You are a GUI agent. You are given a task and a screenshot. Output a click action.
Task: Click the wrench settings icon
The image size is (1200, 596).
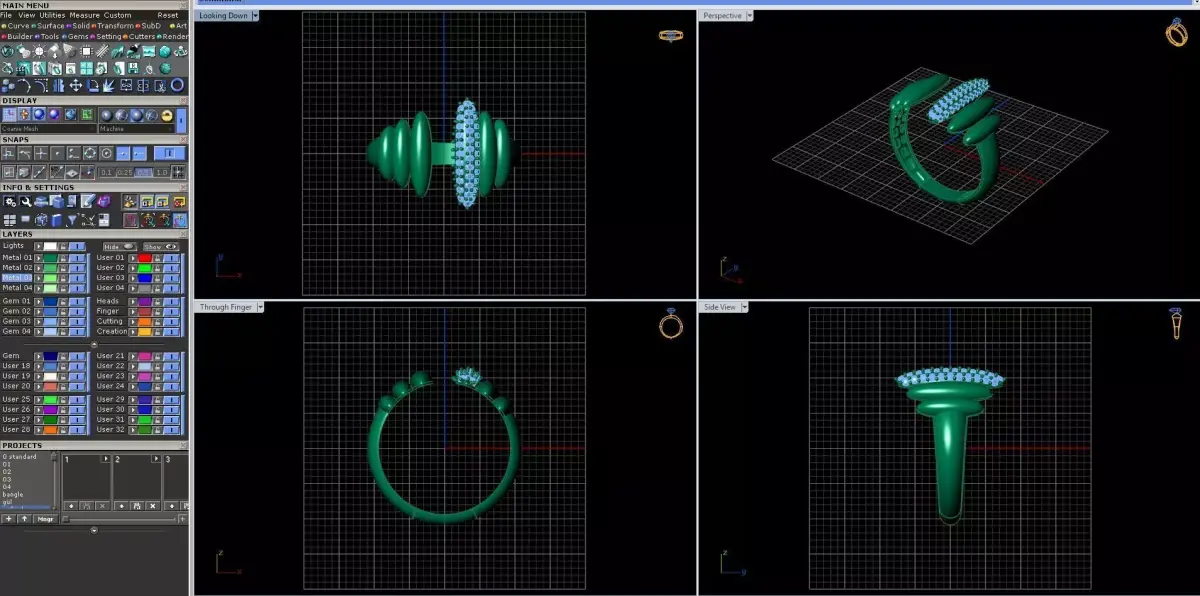point(25,201)
